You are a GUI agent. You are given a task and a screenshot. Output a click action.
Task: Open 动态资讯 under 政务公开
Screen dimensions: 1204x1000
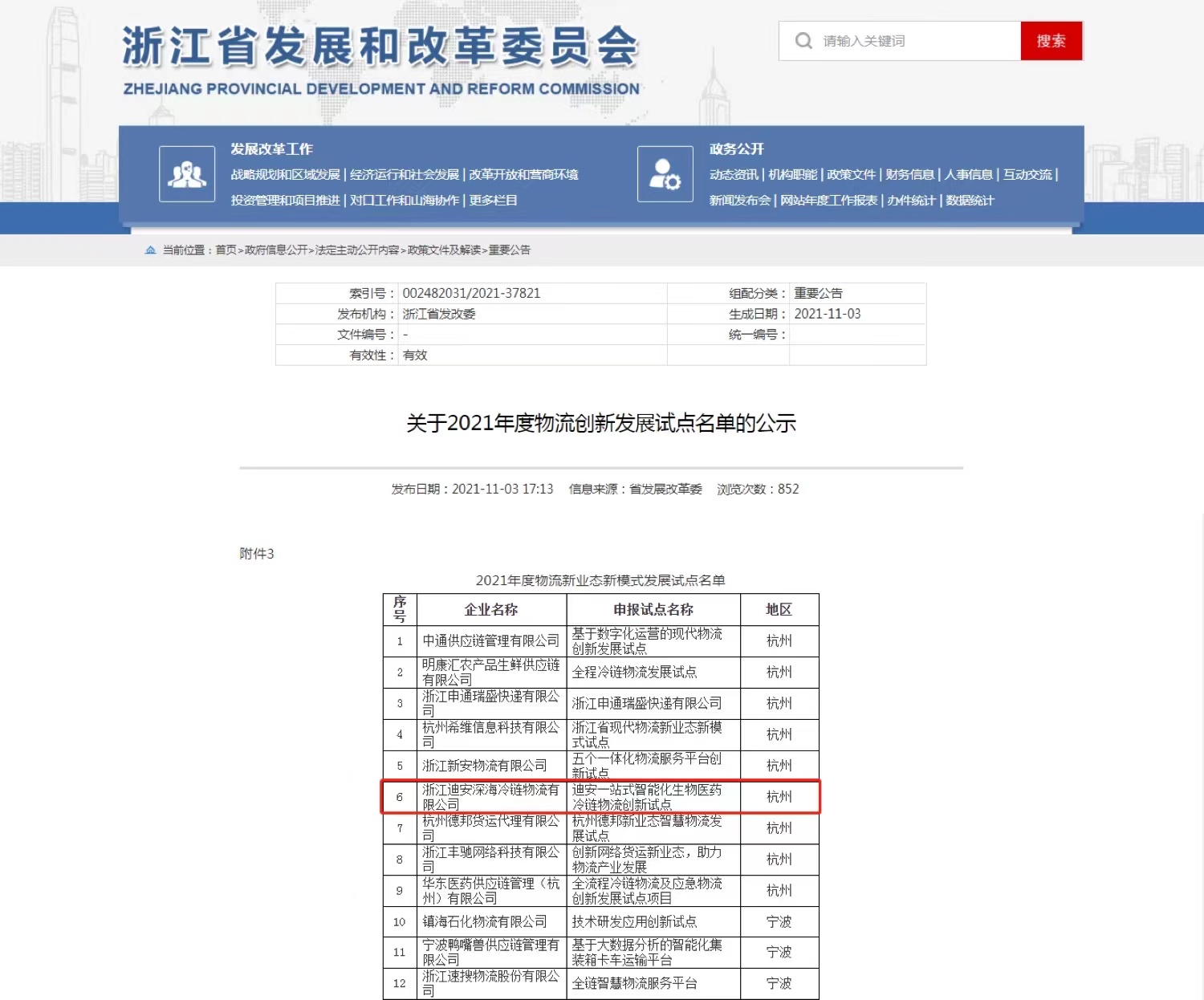[x=734, y=175]
